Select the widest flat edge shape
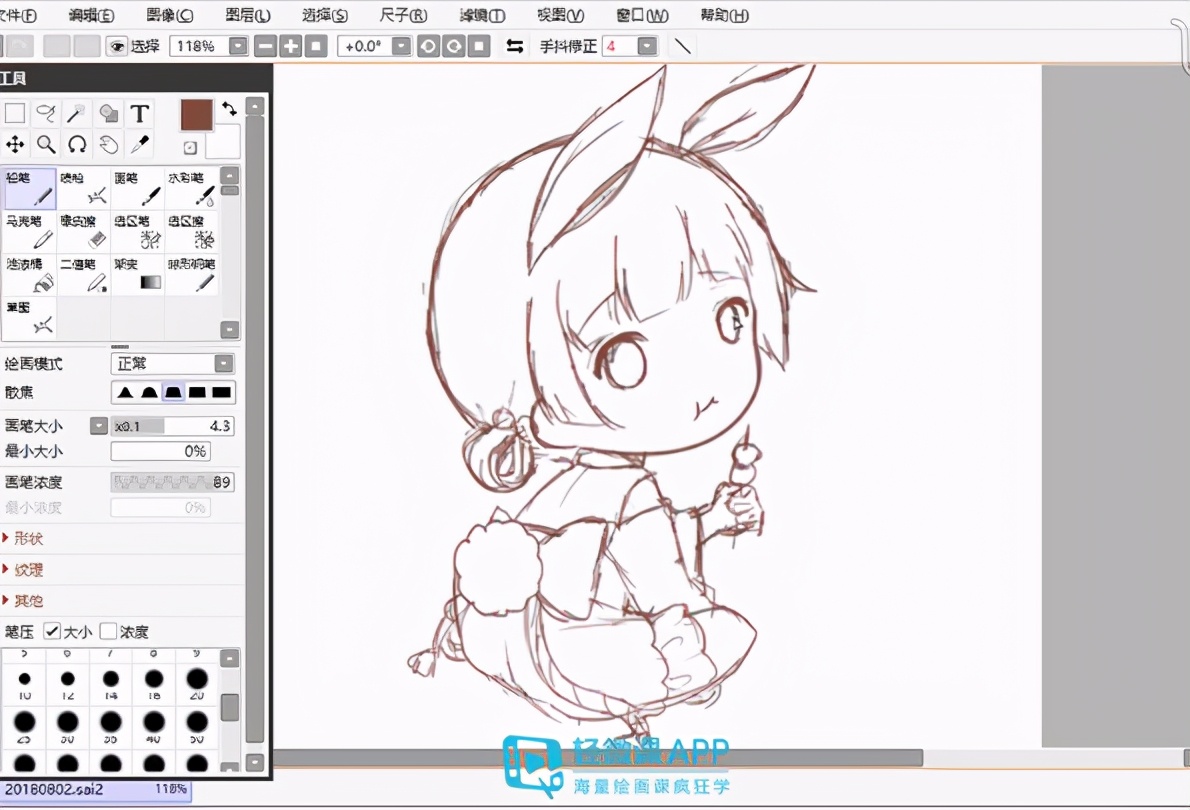This screenshot has width=1190, height=810. [222, 392]
